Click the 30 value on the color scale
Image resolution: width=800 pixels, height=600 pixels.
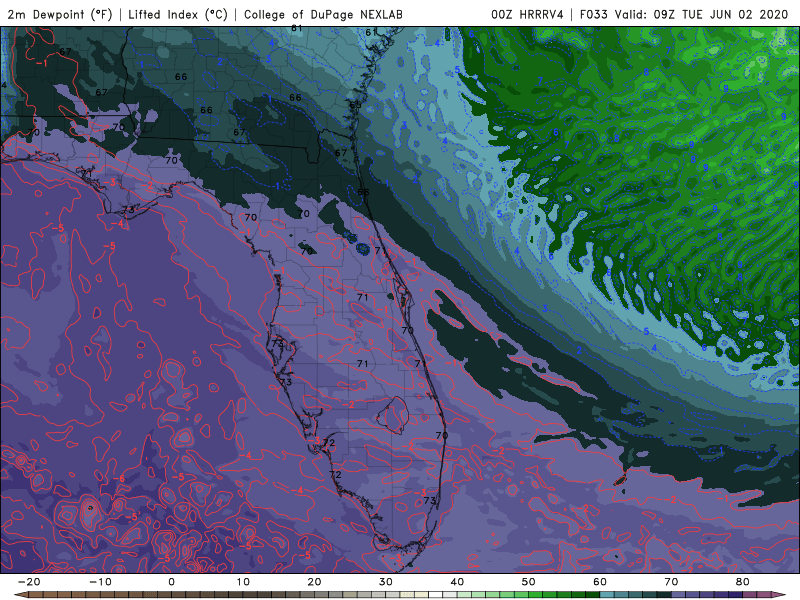pos(386,582)
